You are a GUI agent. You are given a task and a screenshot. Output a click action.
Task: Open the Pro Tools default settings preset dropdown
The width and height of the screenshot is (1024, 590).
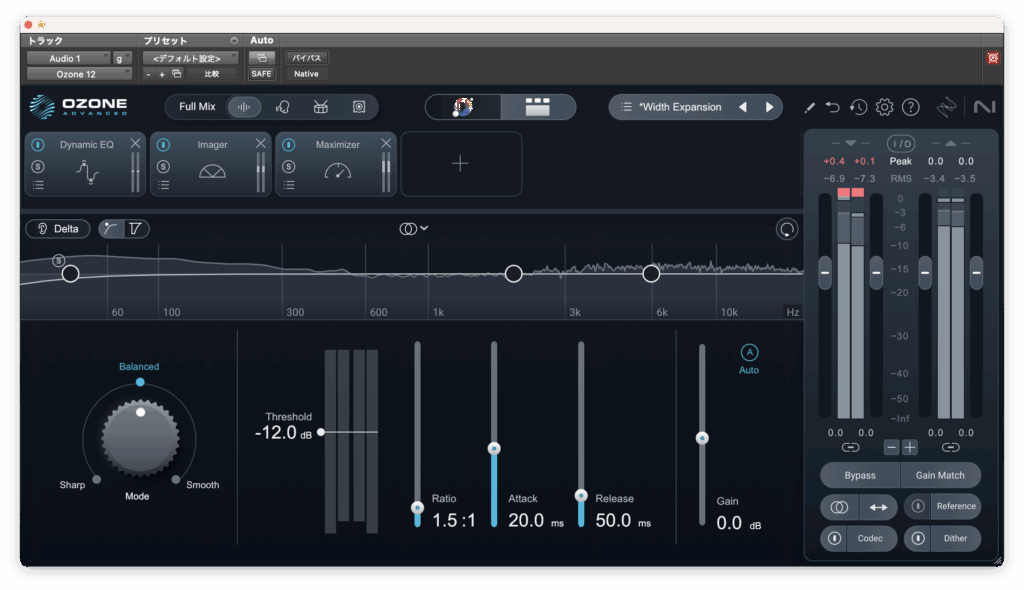click(x=190, y=58)
